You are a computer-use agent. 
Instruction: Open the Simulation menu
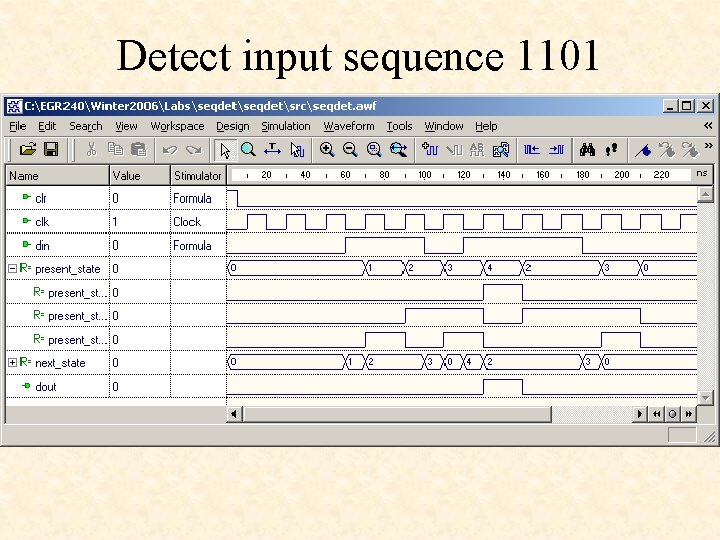pyautogui.click(x=286, y=126)
